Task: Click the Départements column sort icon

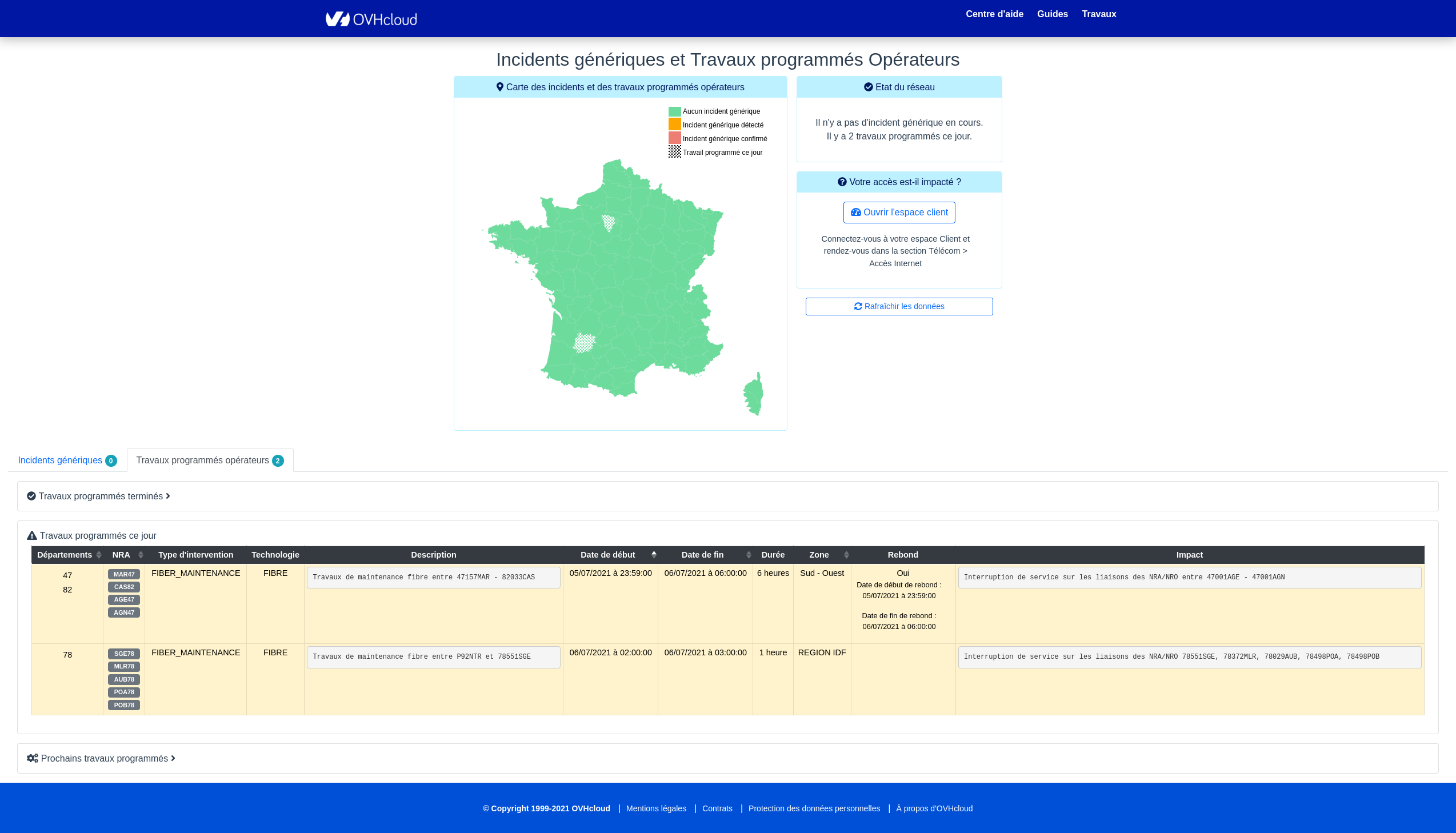Action: [x=99, y=555]
